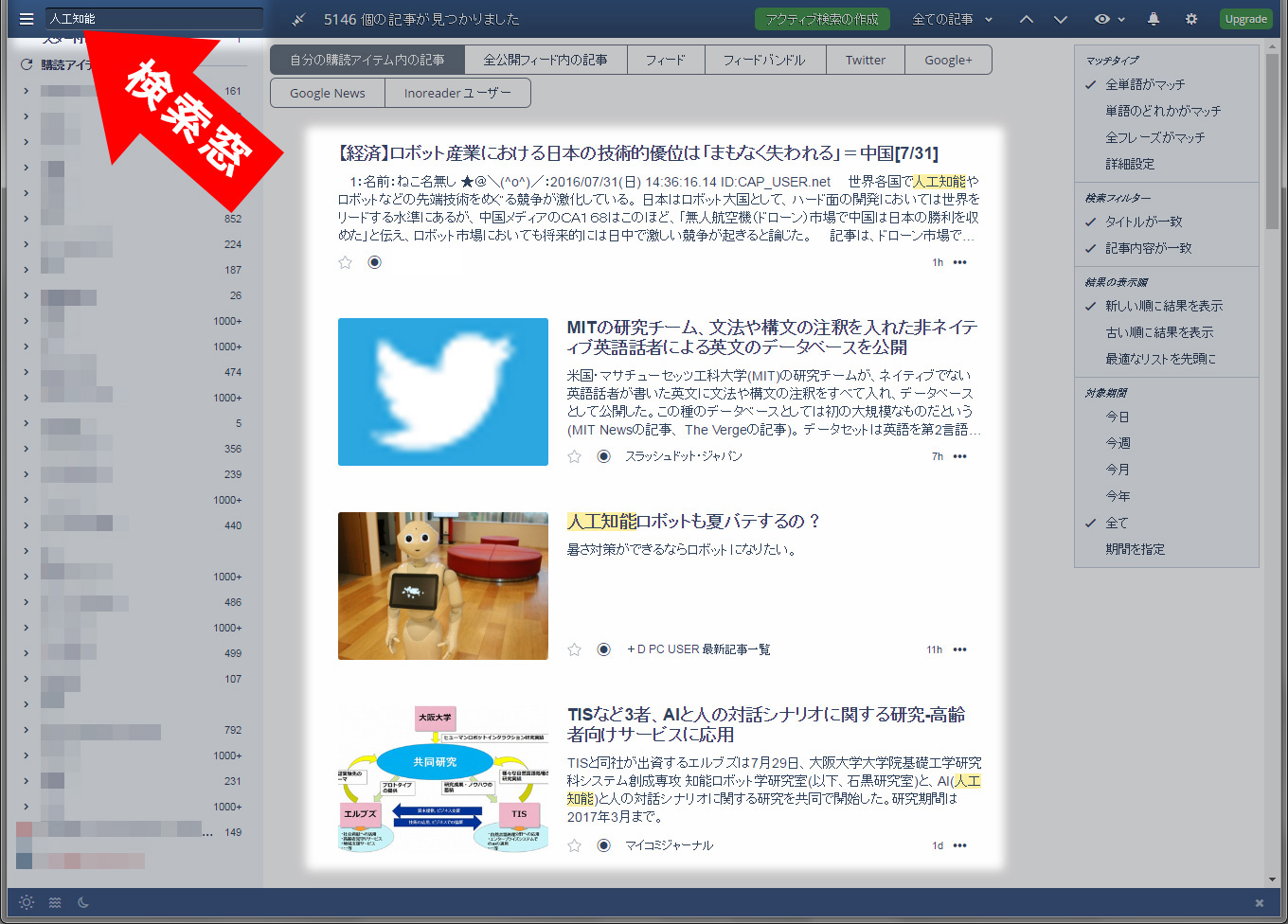The width and height of the screenshot is (1288, 924).
Task: Switch to the dark theme moon icon
Action: [x=83, y=902]
